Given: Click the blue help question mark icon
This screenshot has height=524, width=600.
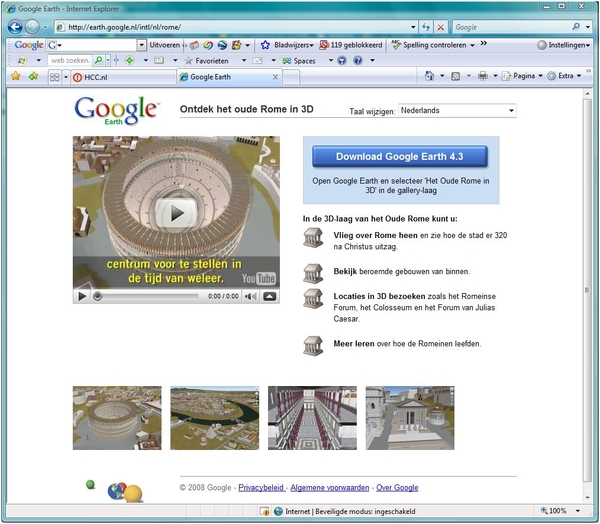Looking at the screenshot, I should (x=358, y=60).
